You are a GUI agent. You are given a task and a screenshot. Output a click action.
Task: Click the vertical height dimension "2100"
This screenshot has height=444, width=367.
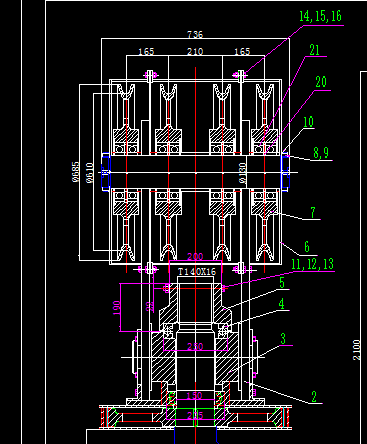[x=357, y=350]
